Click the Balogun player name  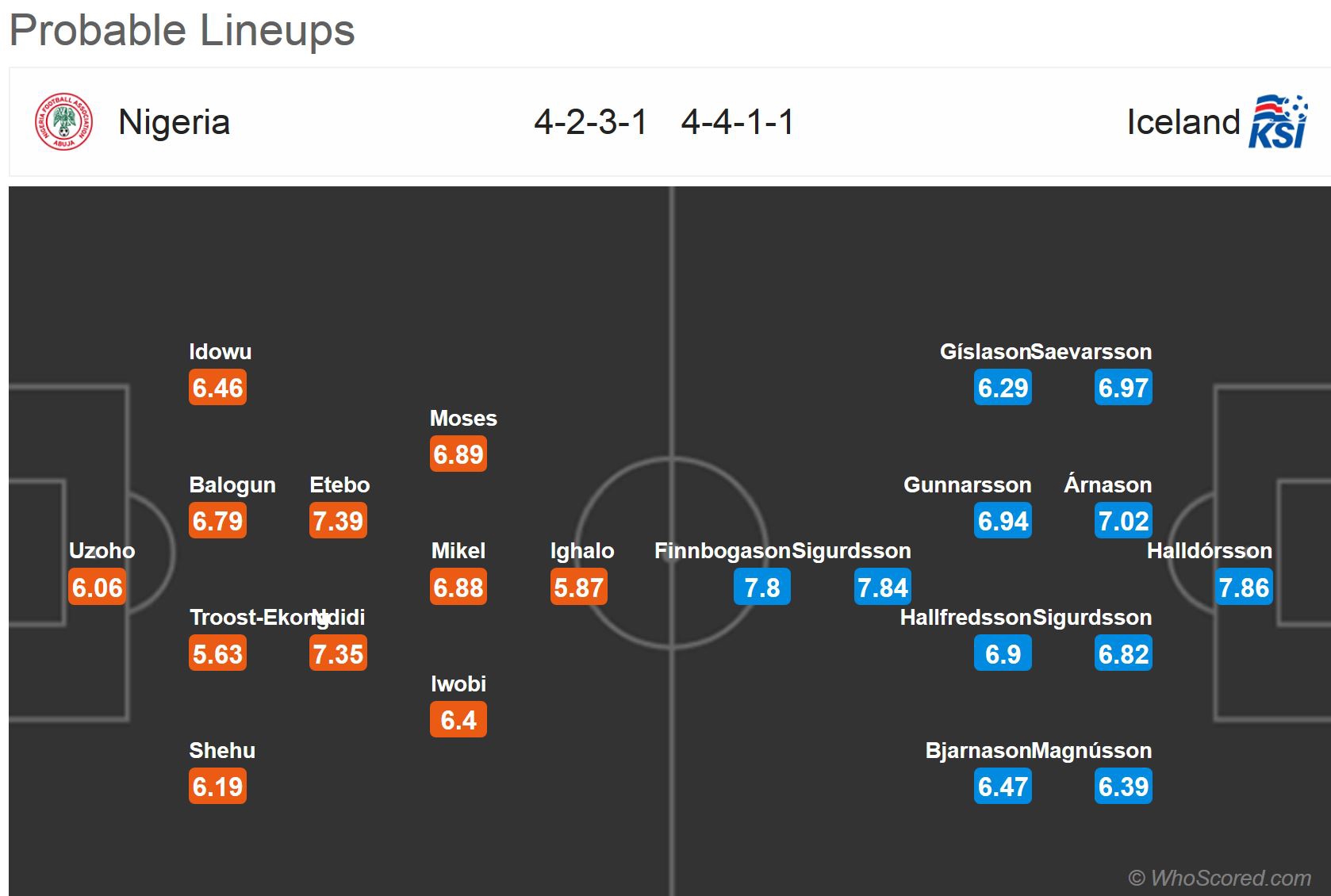tap(232, 484)
